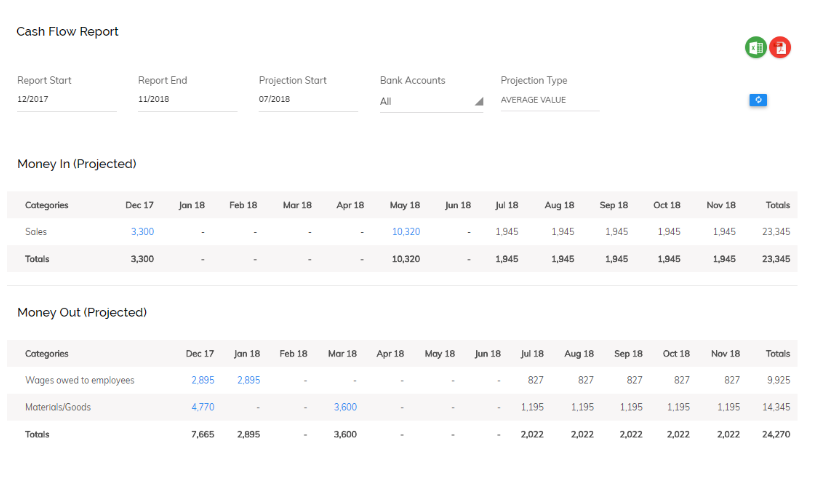Image resolution: width=822 pixels, height=485 pixels.
Task: Open the 2,895 wages amount for Dec 17
Action: click(202, 380)
